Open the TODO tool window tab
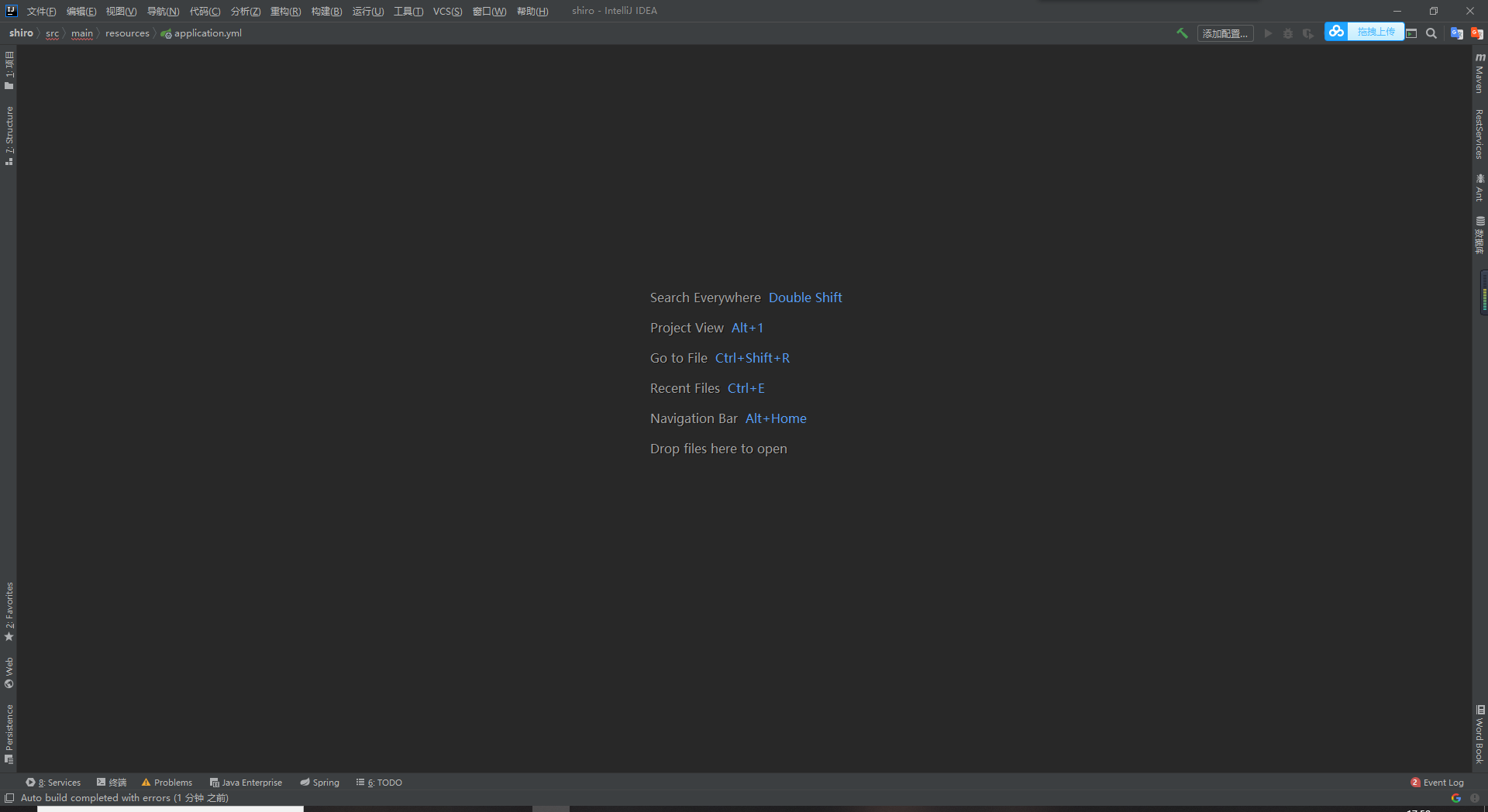This screenshot has width=1488, height=812. click(x=379, y=783)
